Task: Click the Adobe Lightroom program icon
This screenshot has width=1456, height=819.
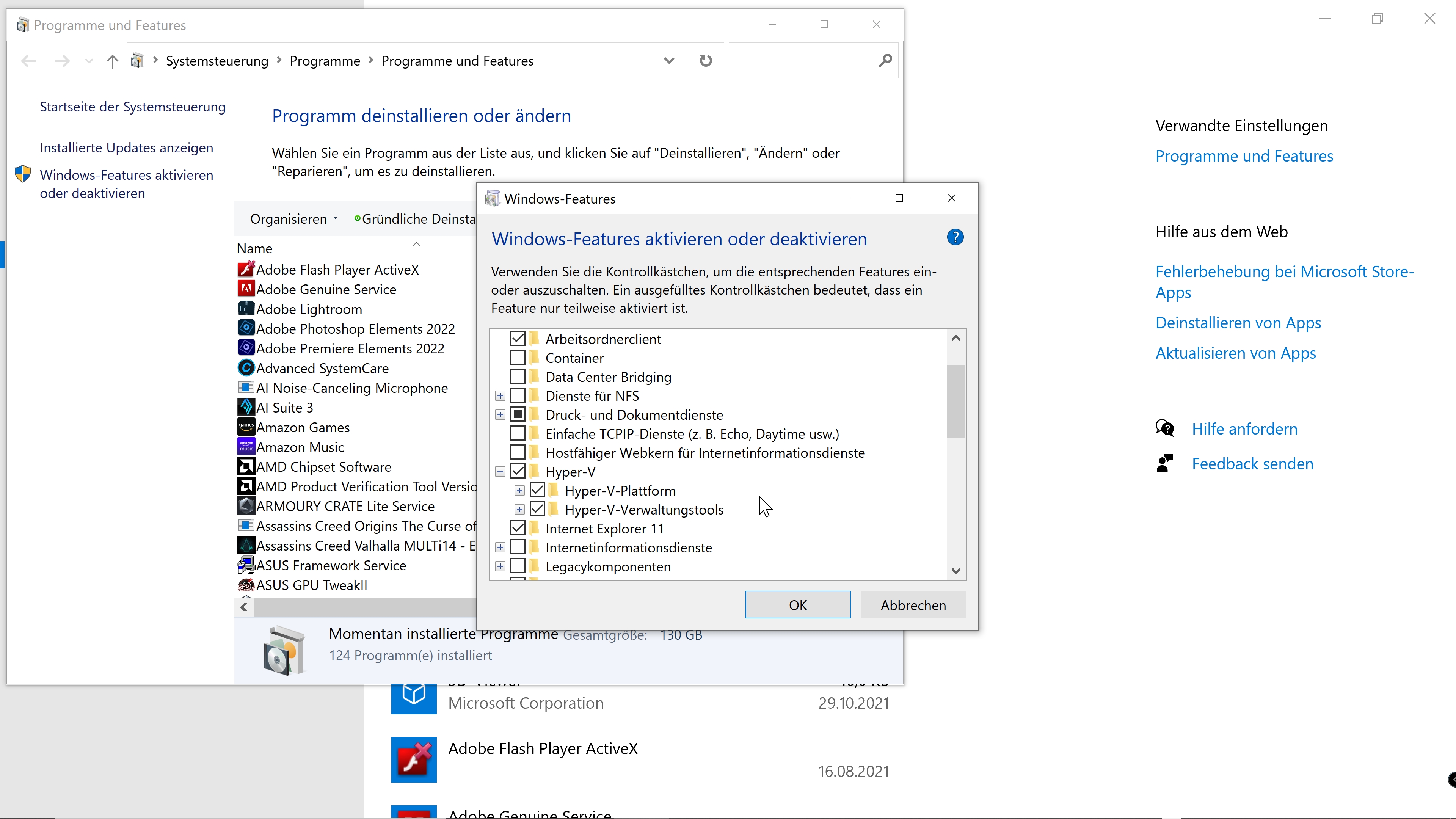Action: point(246,309)
